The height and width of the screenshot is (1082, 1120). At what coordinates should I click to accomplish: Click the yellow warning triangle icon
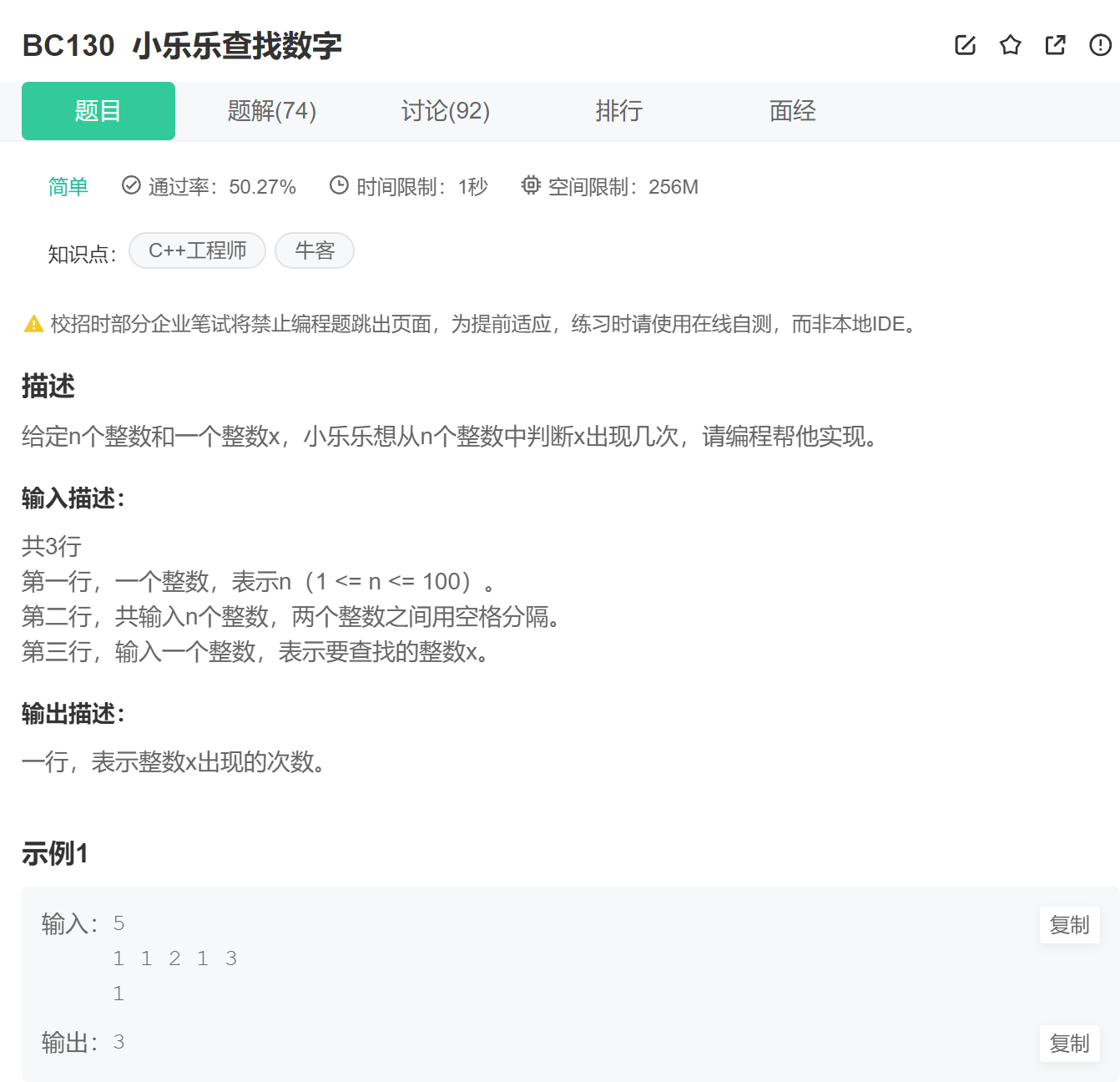33,324
